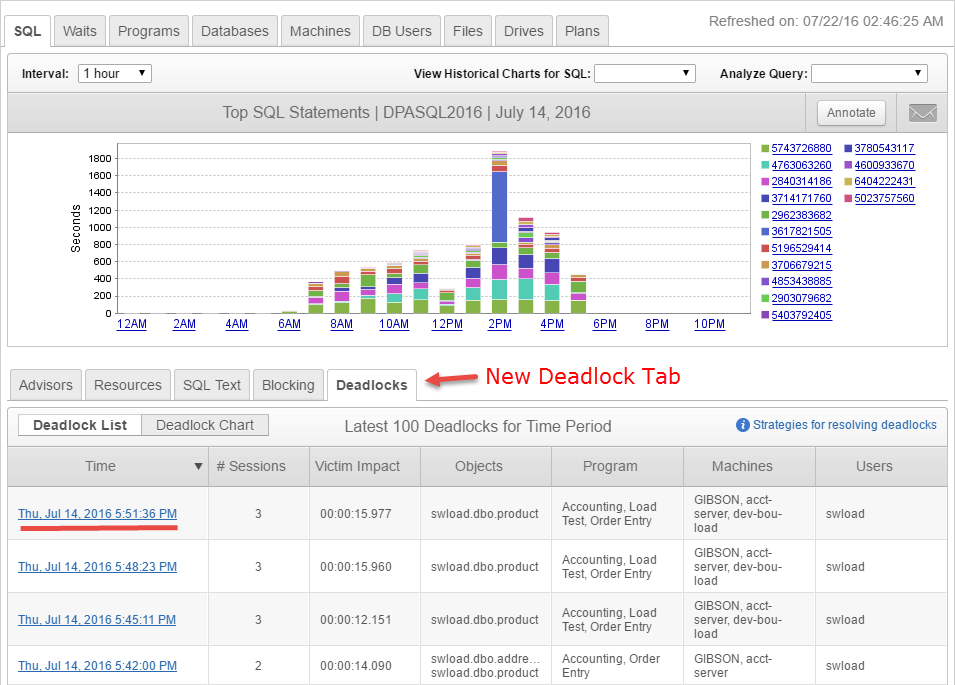Switch to Deadlock Chart view
Viewport: 955px width, 685px height.
click(205, 425)
